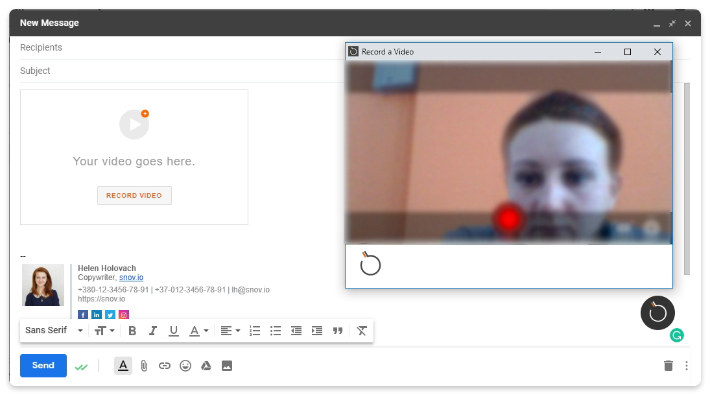Click the attach files paperclip icon

click(x=144, y=366)
